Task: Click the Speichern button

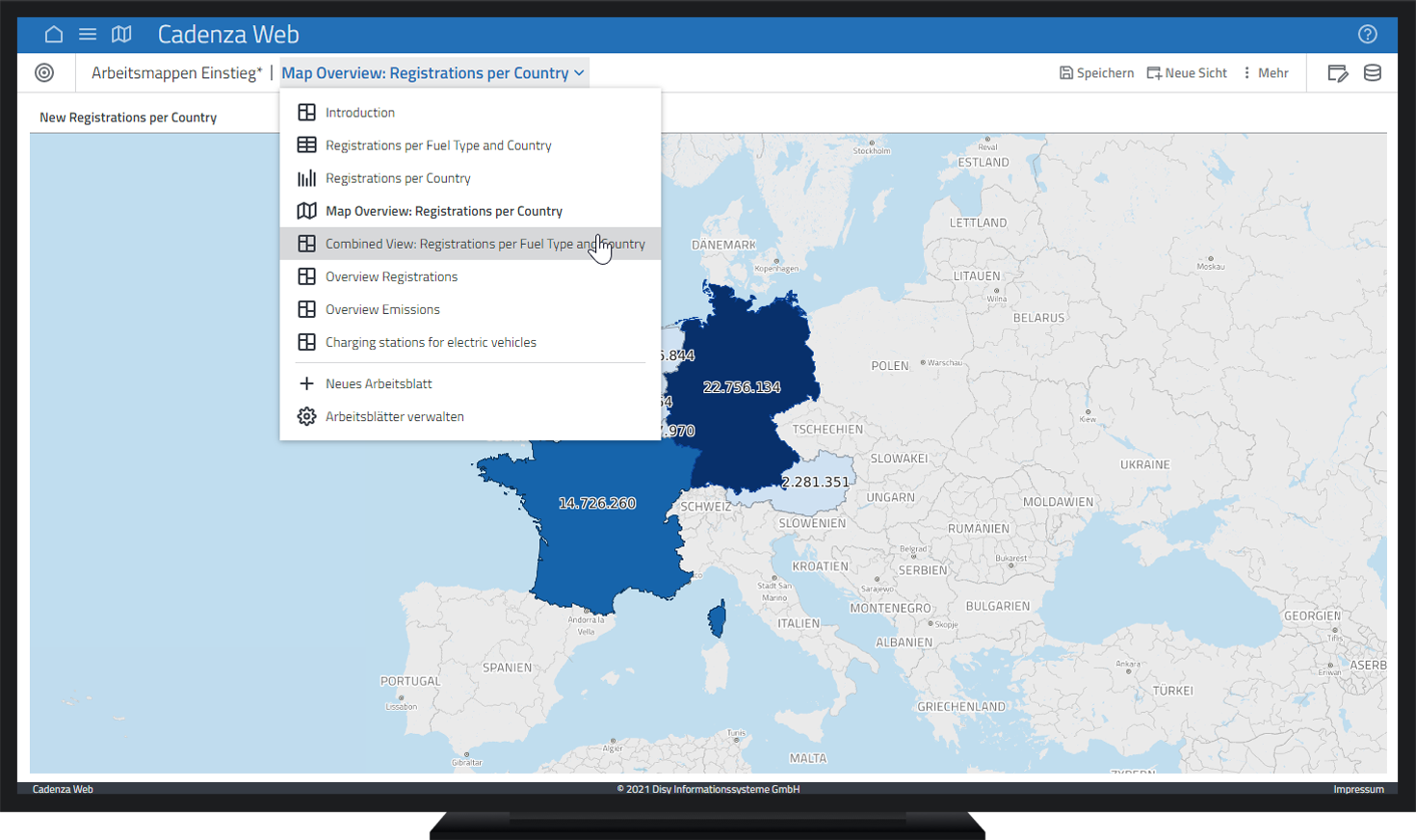Action: click(1096, 73)
